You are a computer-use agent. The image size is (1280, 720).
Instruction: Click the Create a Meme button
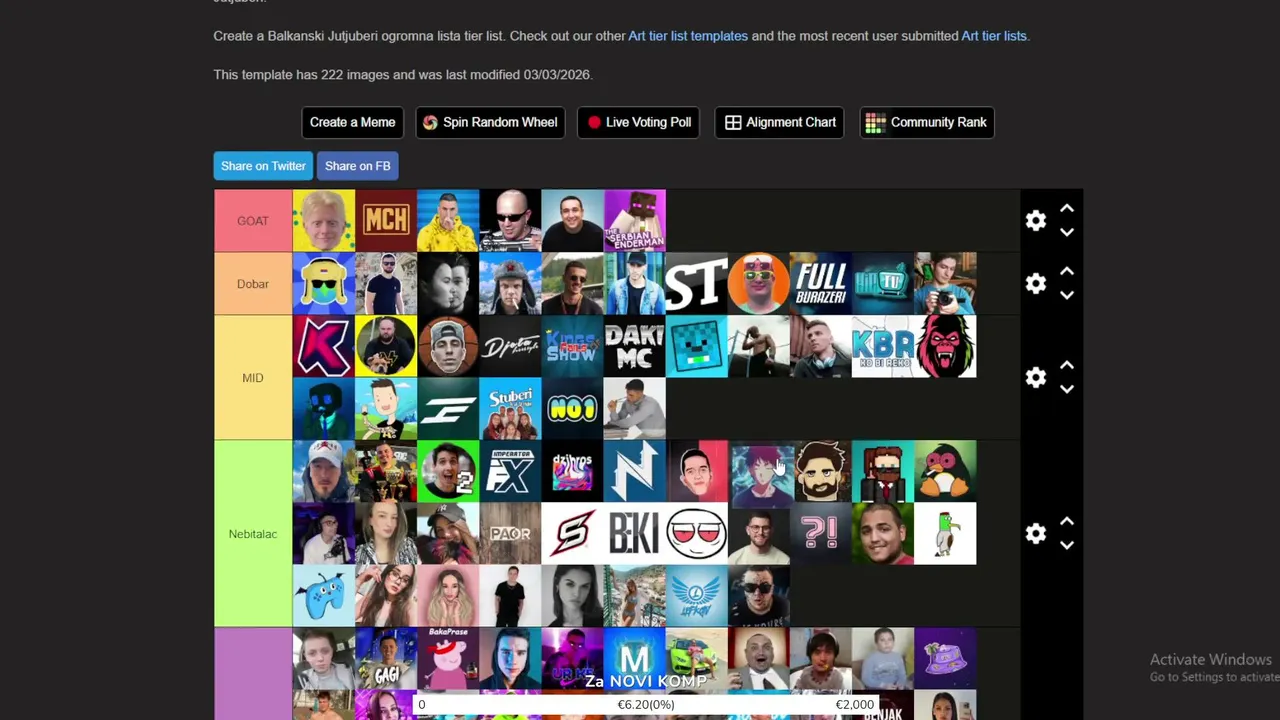(352, 122)
